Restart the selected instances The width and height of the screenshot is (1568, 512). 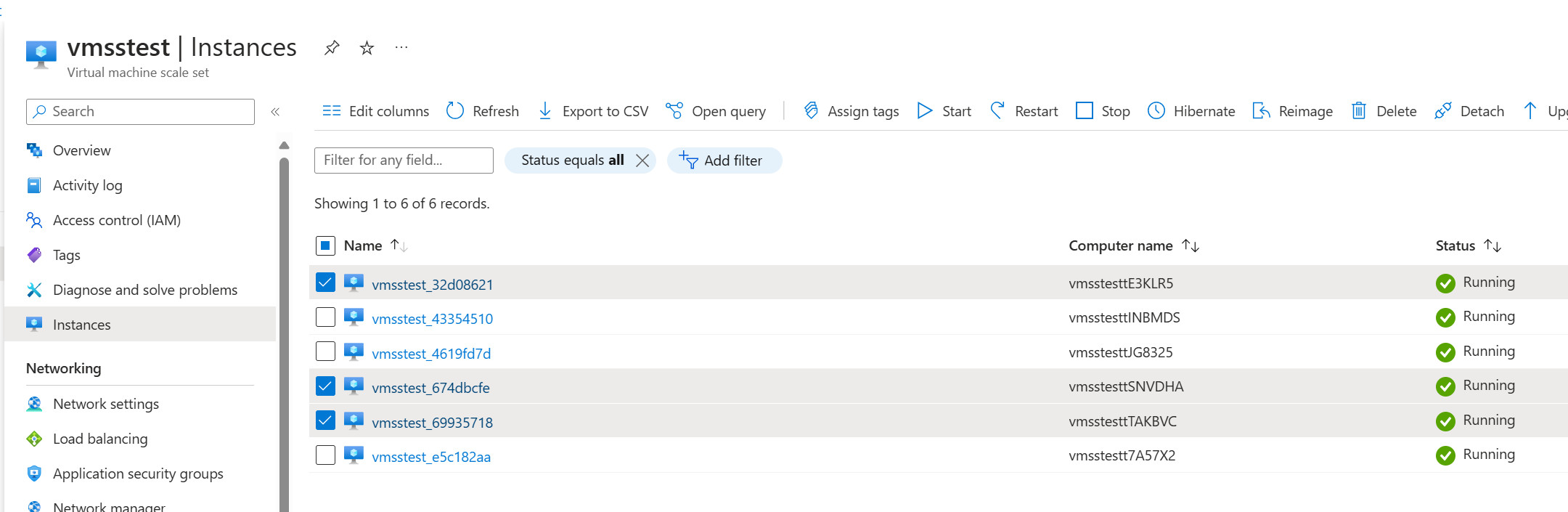click(x=1025, y=111)
